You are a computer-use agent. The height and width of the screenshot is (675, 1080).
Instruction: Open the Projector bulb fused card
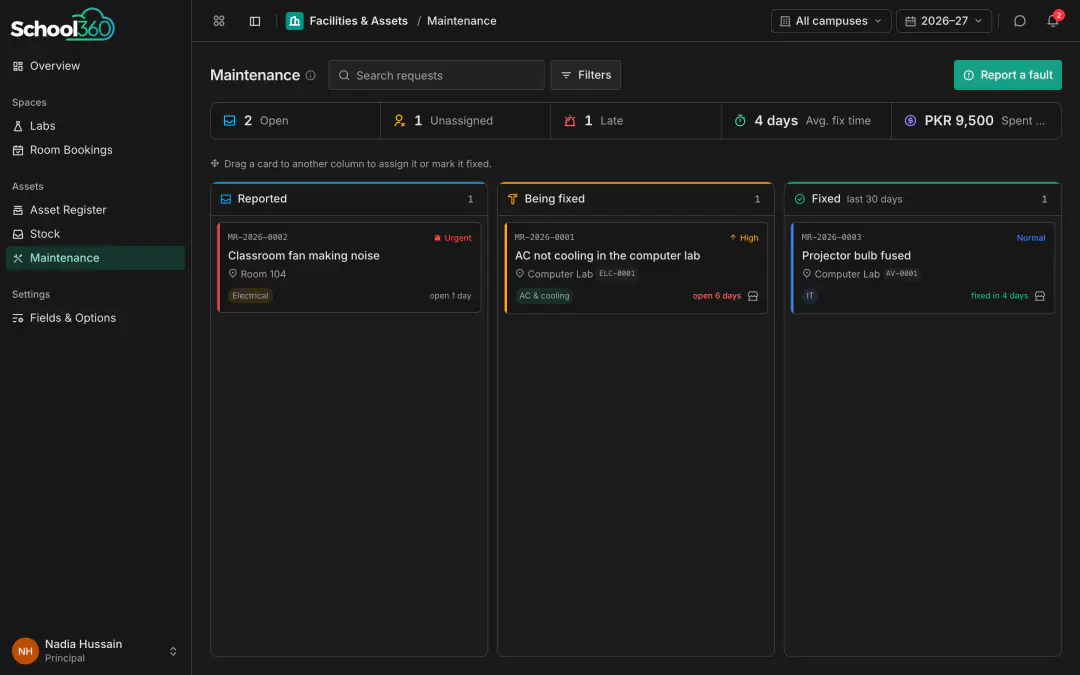pos(923,267)
